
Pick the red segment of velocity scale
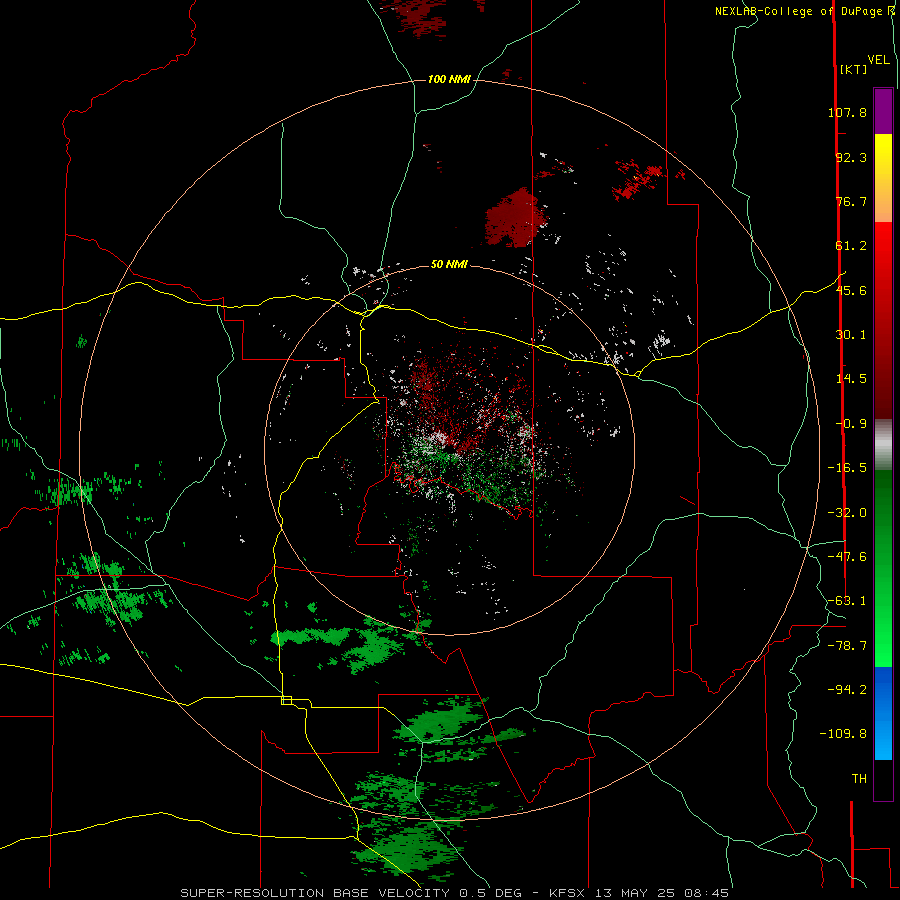(883, 320)
